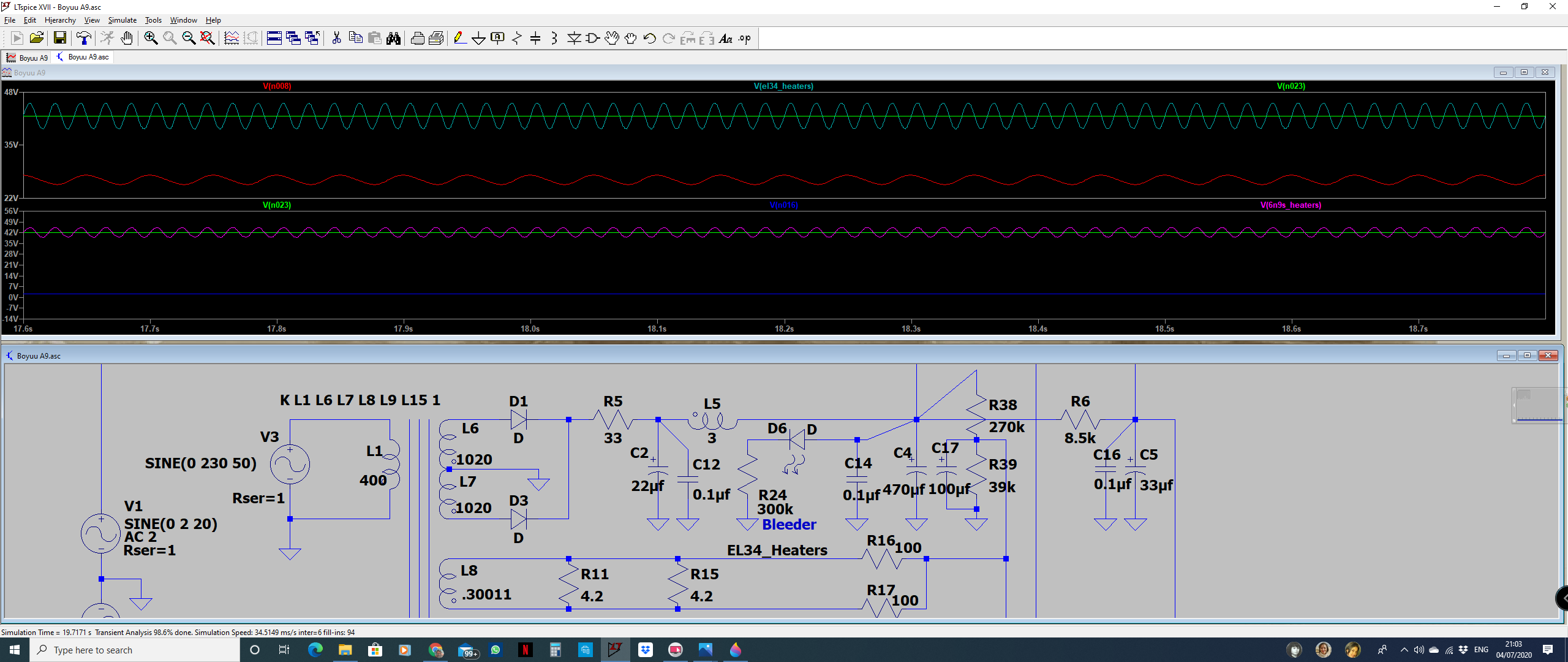Select the K L1 L6 L7 L8 L9 L15 1 directive
The height and width of the screenshot is (662, 1568).
pos(360,400)
